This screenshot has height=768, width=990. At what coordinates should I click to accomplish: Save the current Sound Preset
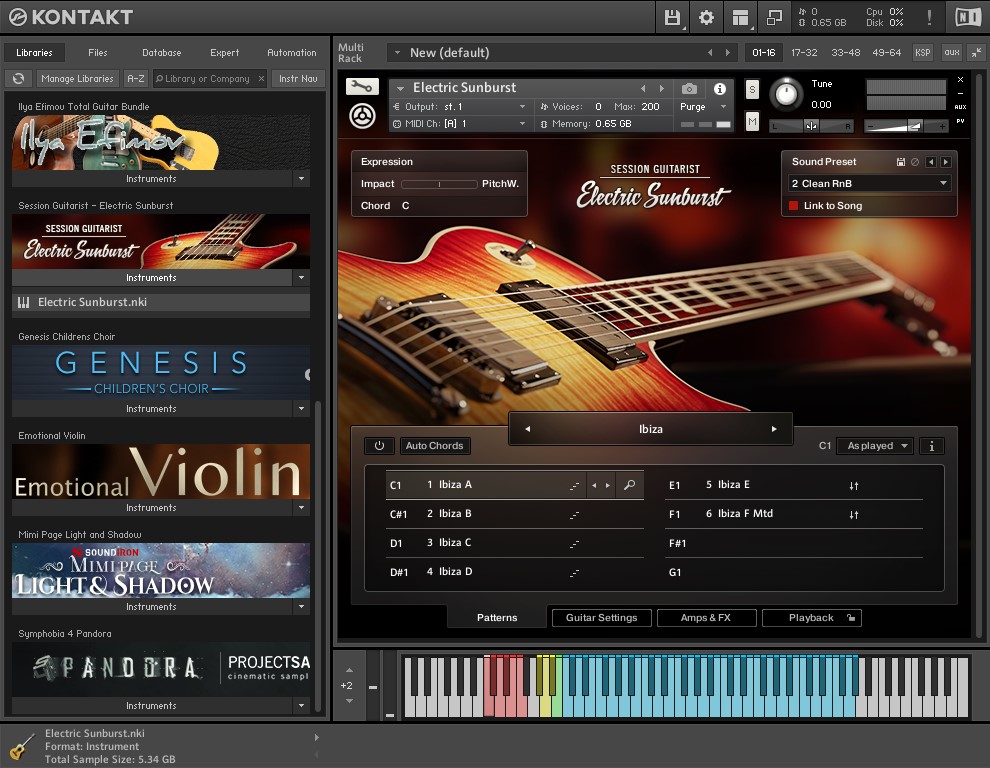coord(901,162)
